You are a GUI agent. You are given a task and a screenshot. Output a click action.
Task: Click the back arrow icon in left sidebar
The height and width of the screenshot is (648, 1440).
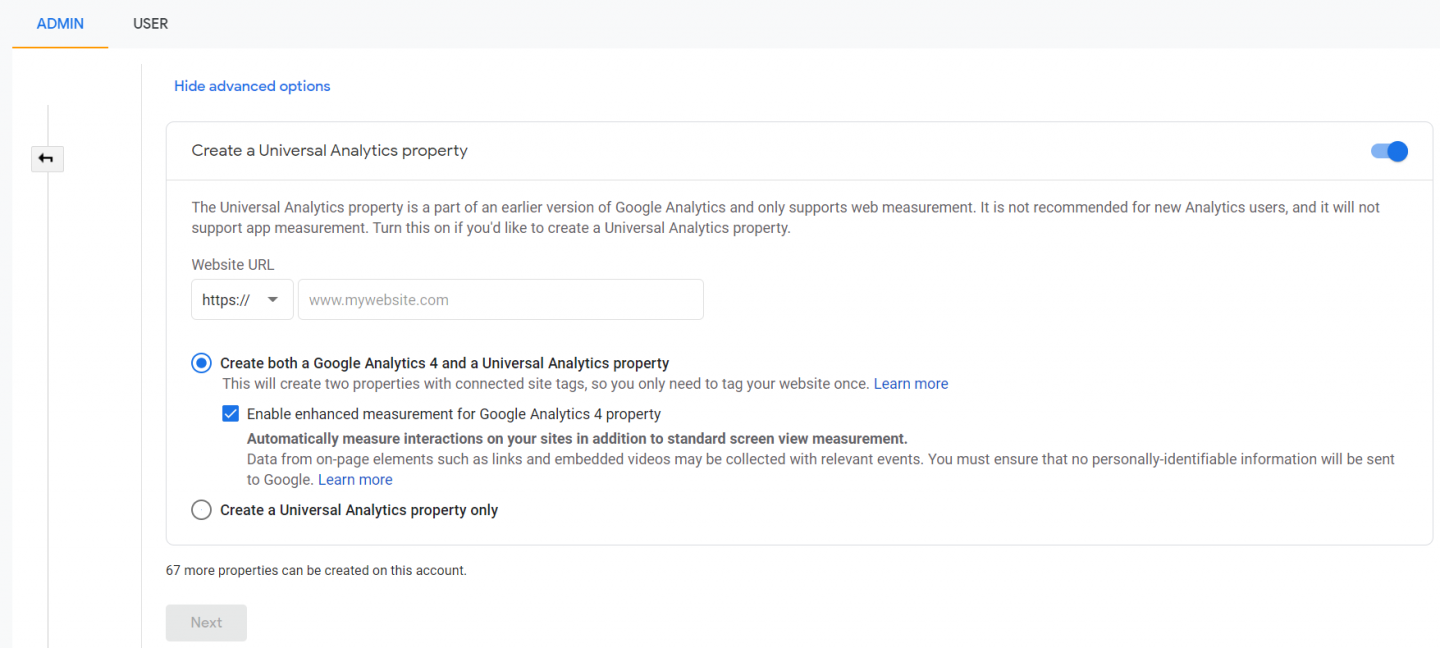click(47, 158)
